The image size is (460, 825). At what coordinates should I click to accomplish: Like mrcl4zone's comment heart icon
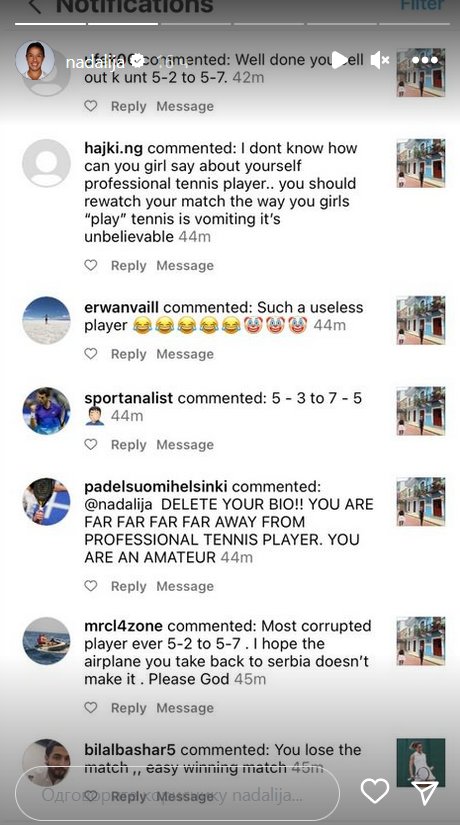[x=91, y=708]
